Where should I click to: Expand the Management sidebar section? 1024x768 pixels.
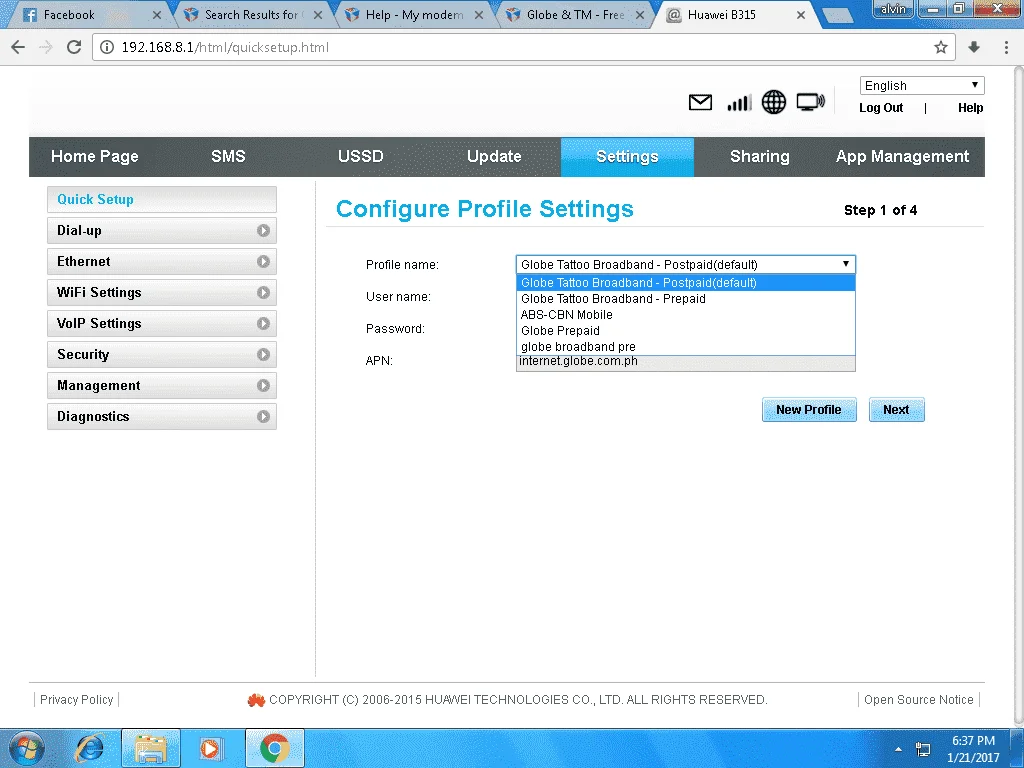162,385
